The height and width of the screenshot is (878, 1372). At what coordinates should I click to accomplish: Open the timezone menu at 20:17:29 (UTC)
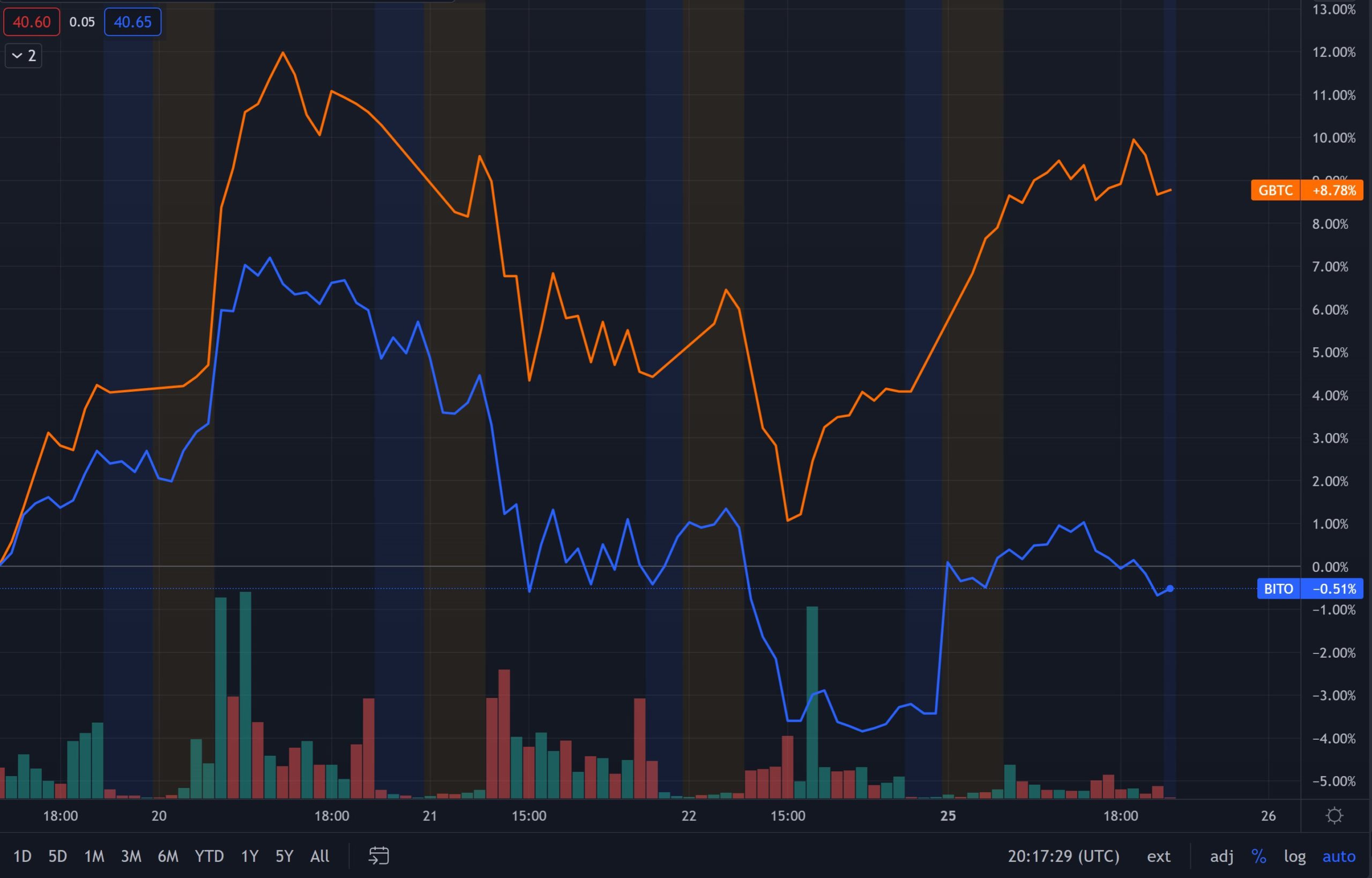click(1063, 856)
